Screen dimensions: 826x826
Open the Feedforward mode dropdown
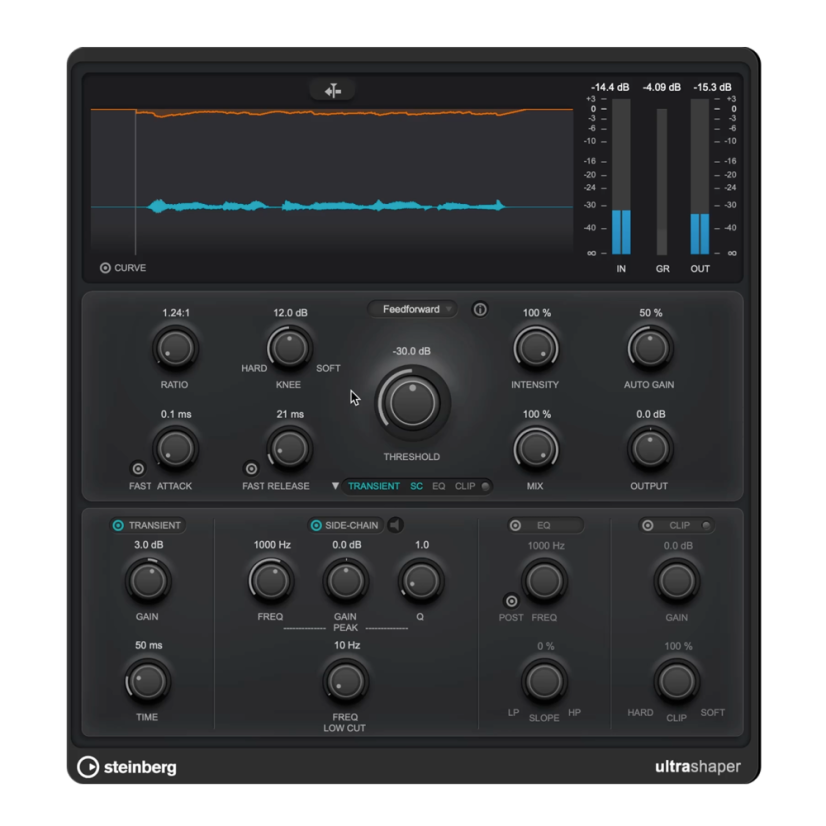point(411,309)
